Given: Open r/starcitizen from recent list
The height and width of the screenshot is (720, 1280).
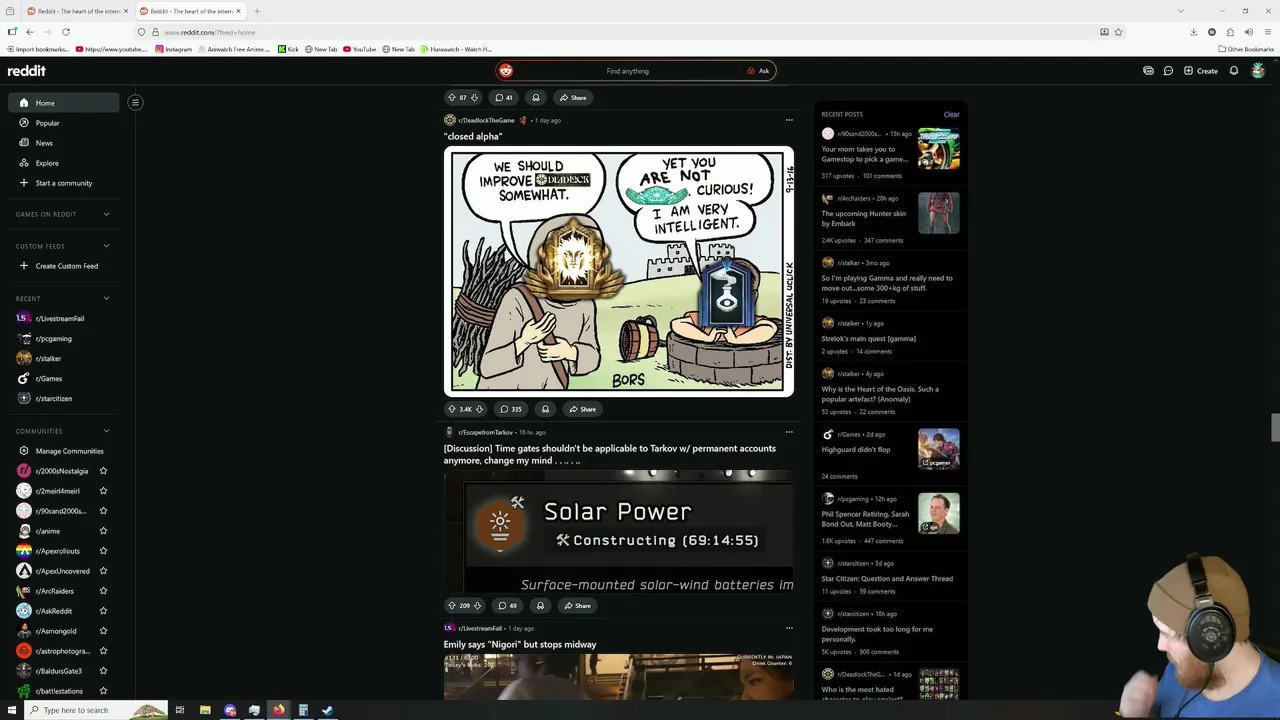Looking at the screenshot, I should tap(64, 398).
